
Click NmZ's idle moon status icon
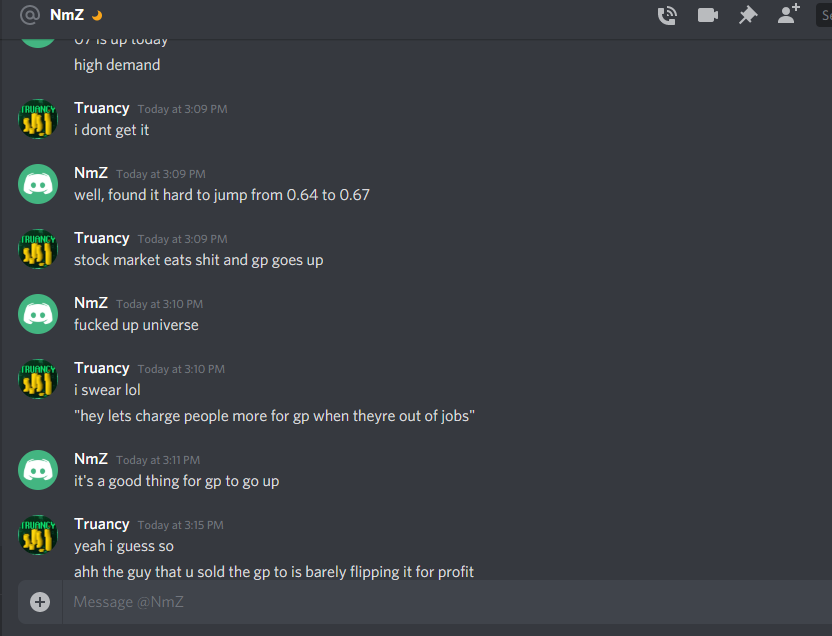coord(97,16)
